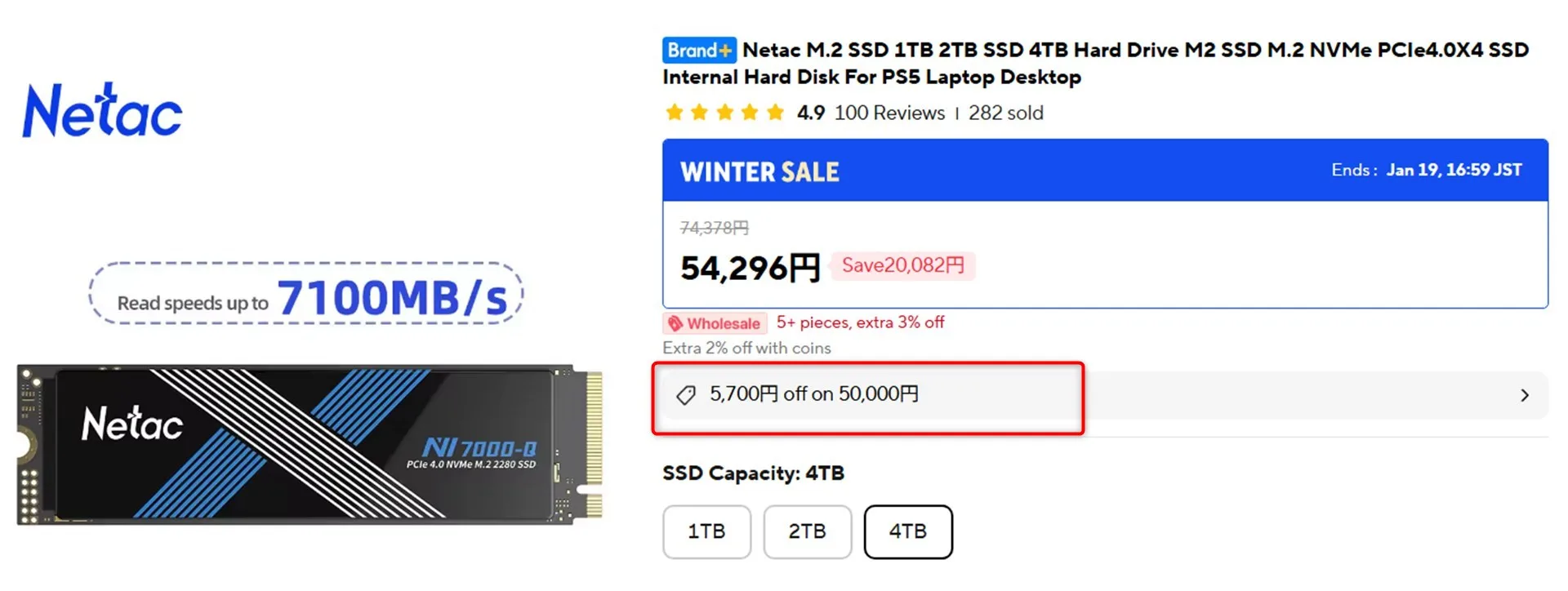The width and height of the screenshot is (1568, 591).
Task: Click the Wholesale tag badge
Action: [715, 323]
